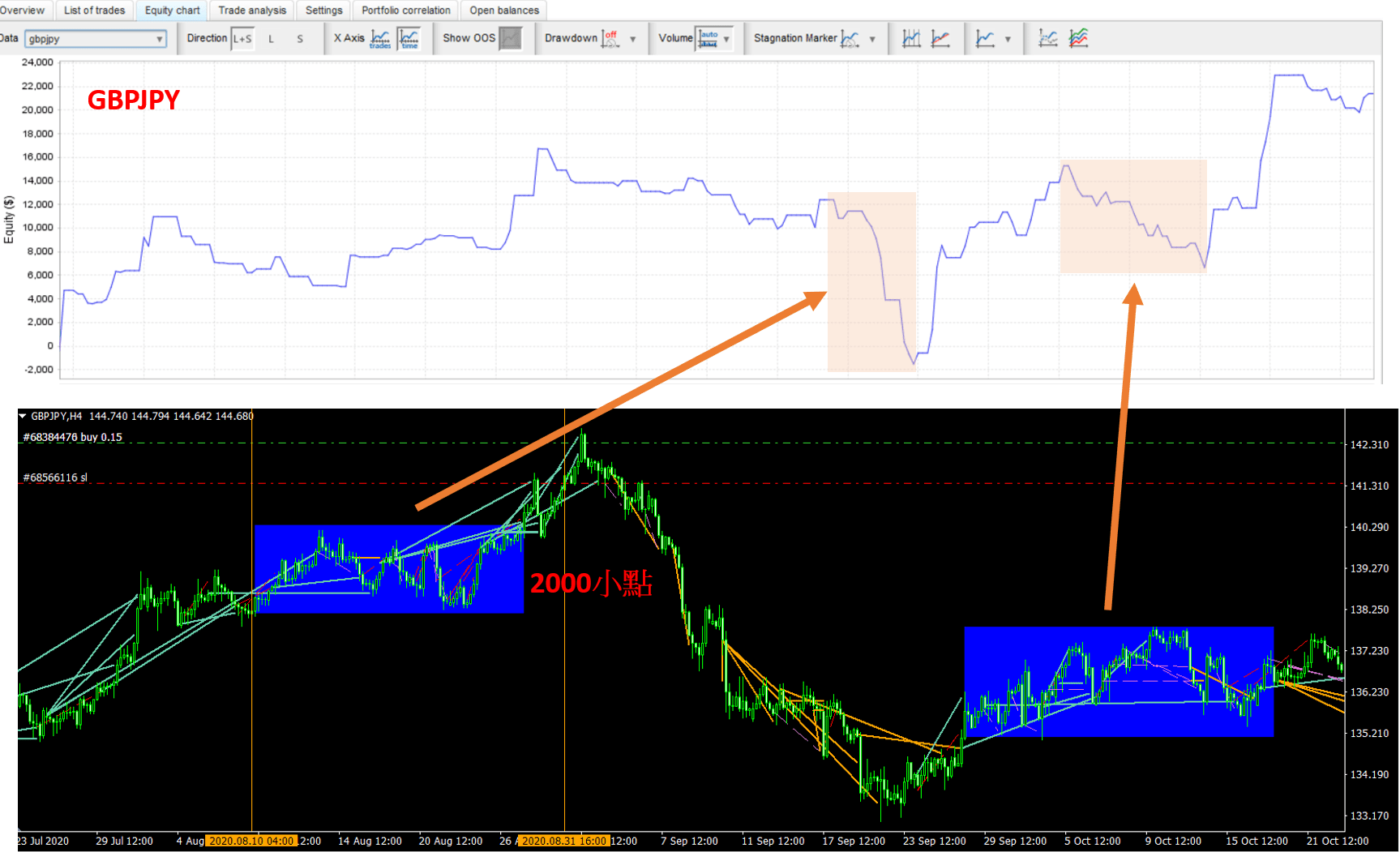This screenshot has height=852, width=1400.
Task: Click the Drawdown off icon
Action: pos(610,38)
